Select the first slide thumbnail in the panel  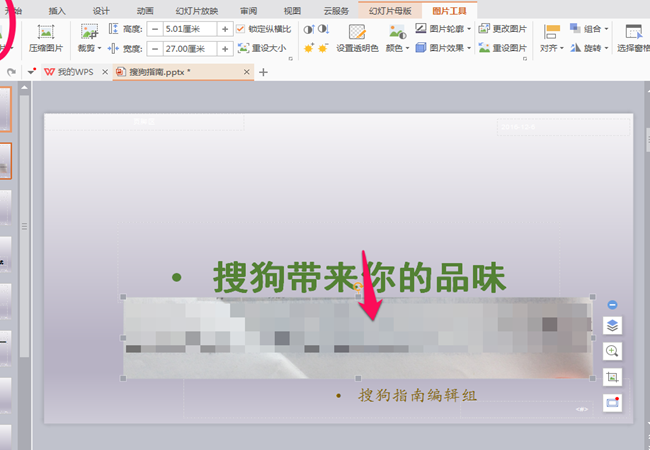point(5,109)
